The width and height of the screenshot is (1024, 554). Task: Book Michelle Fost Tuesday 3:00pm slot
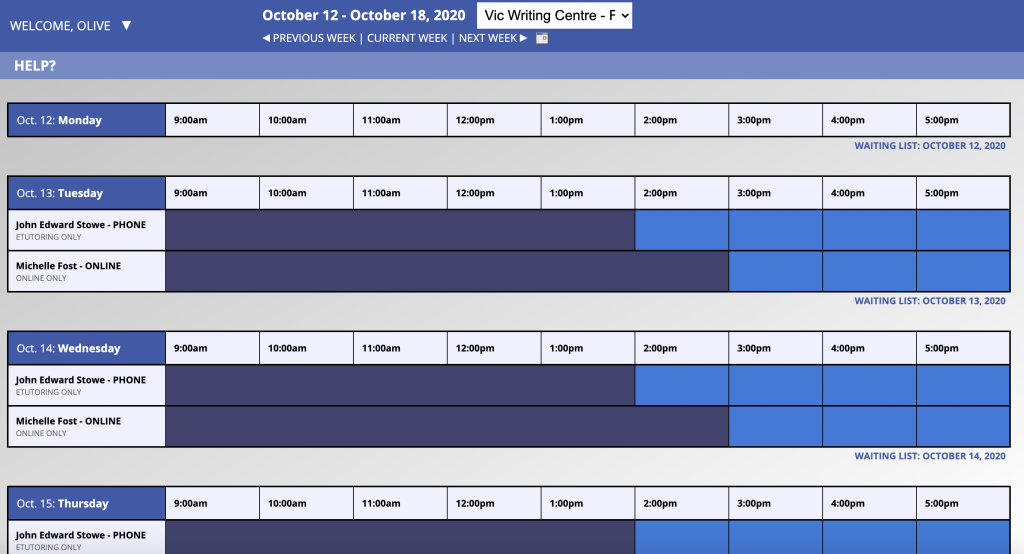775,271
